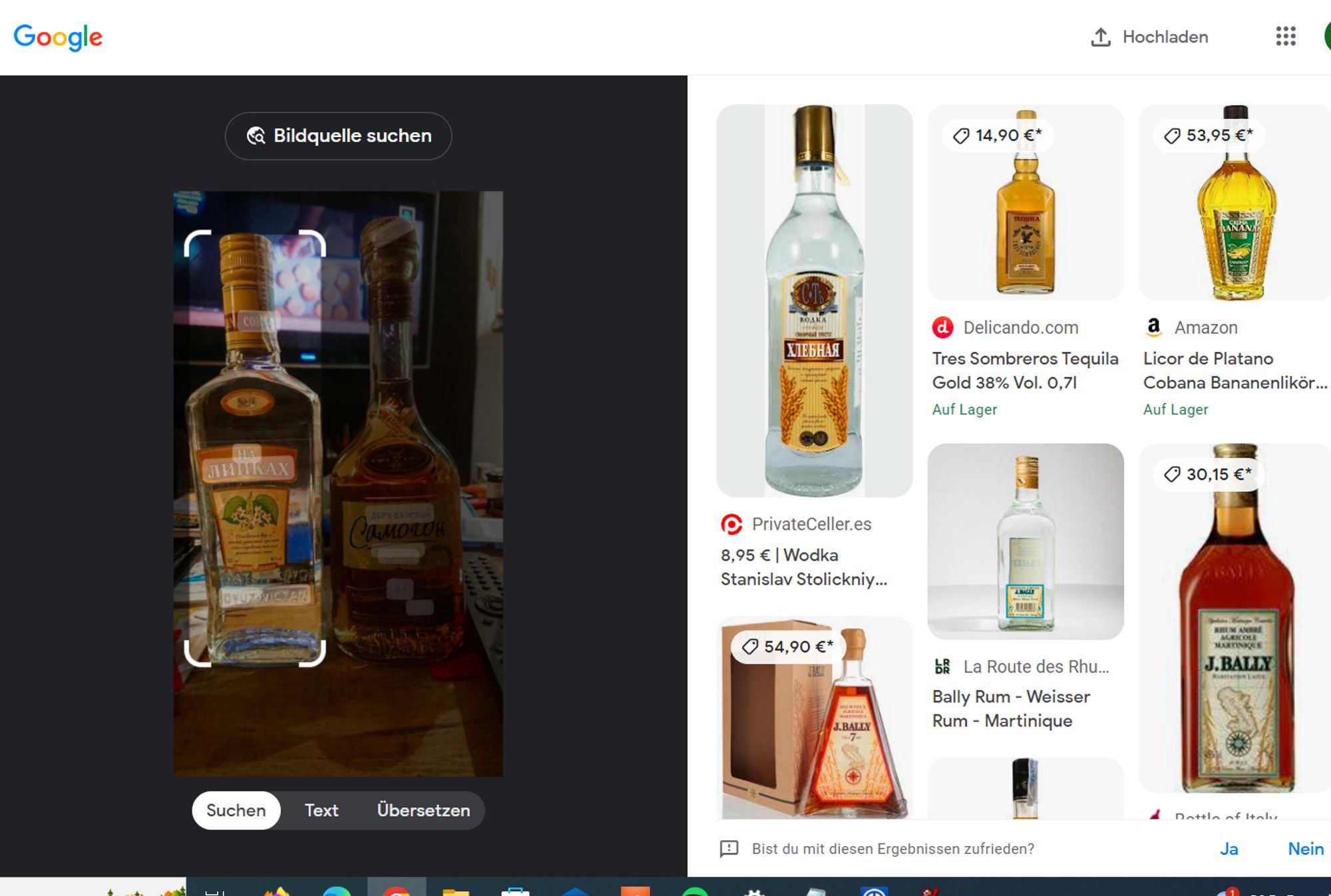Image resolution: width=1331 pixels, height=896 pixels.
Task: Select the Text tab
Action: click(322, 810)
